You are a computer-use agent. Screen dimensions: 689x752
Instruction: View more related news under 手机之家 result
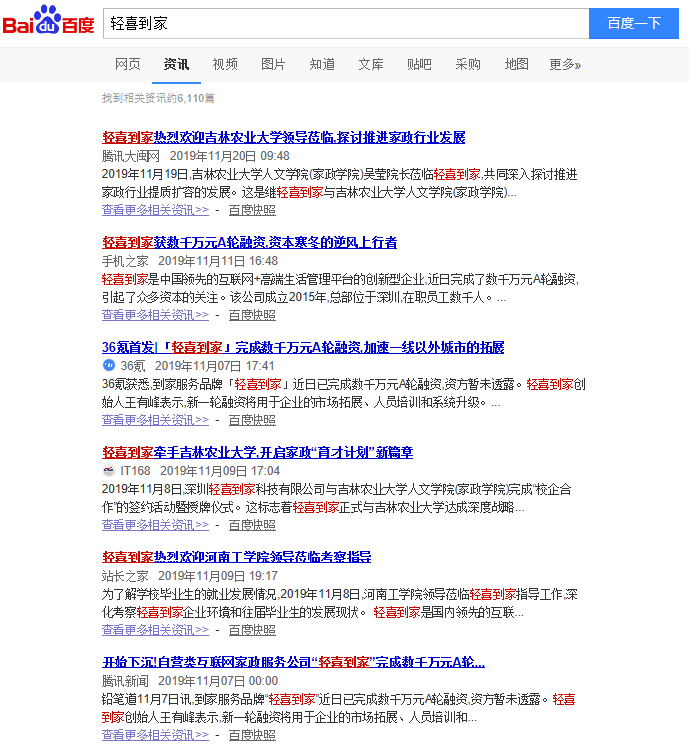[x=155, y=315]
